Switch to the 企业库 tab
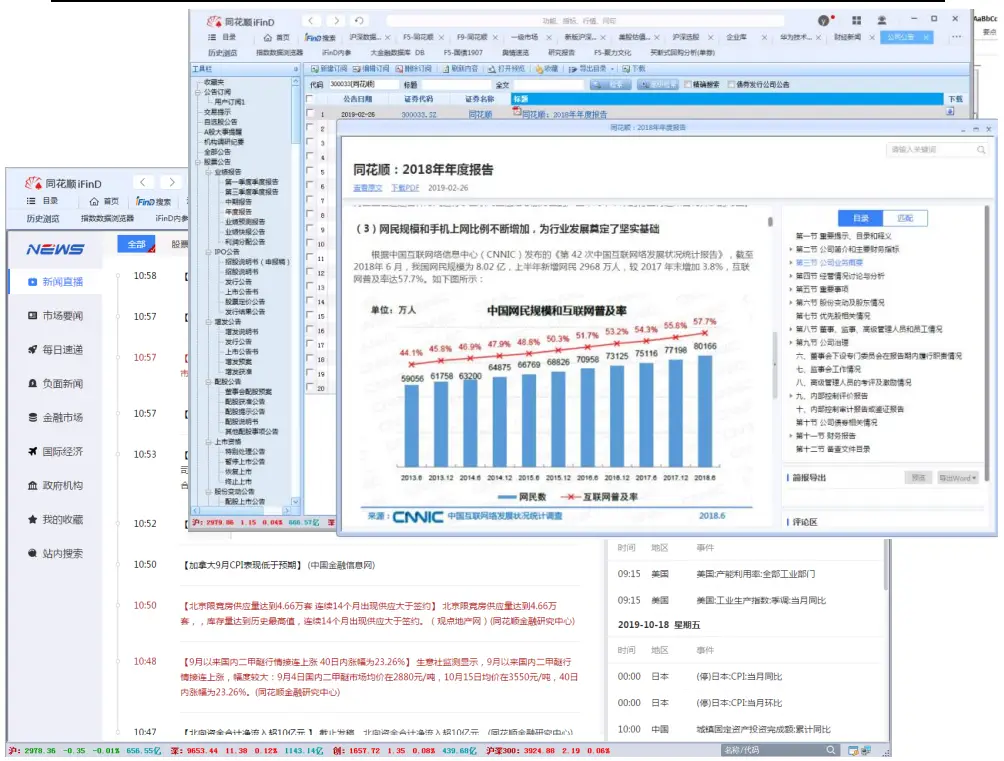This screenshot has width=1004, height=761. pyautogui.click(x=736, y=37)
